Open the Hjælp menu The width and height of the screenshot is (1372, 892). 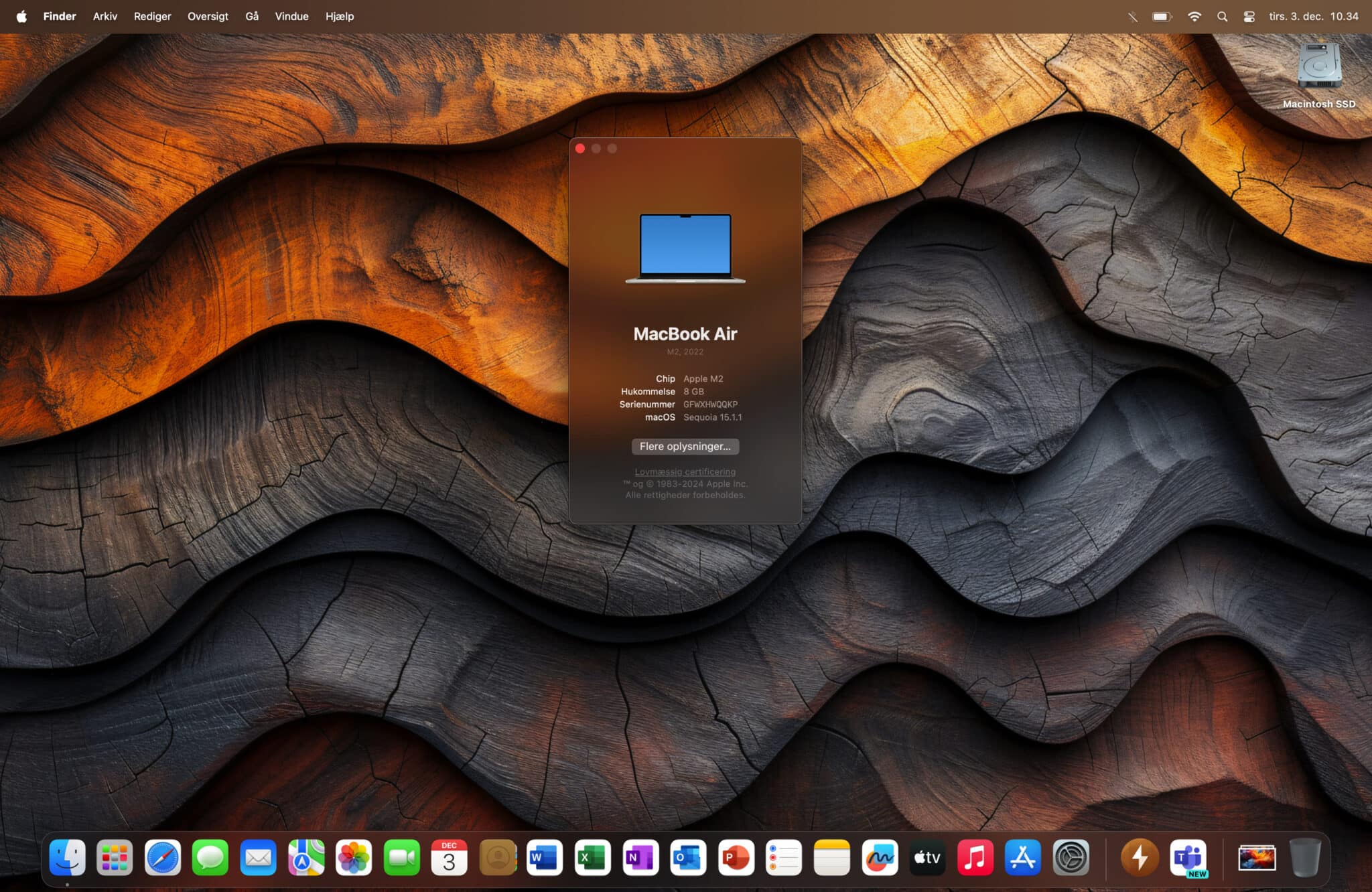[x=340, y=16]
